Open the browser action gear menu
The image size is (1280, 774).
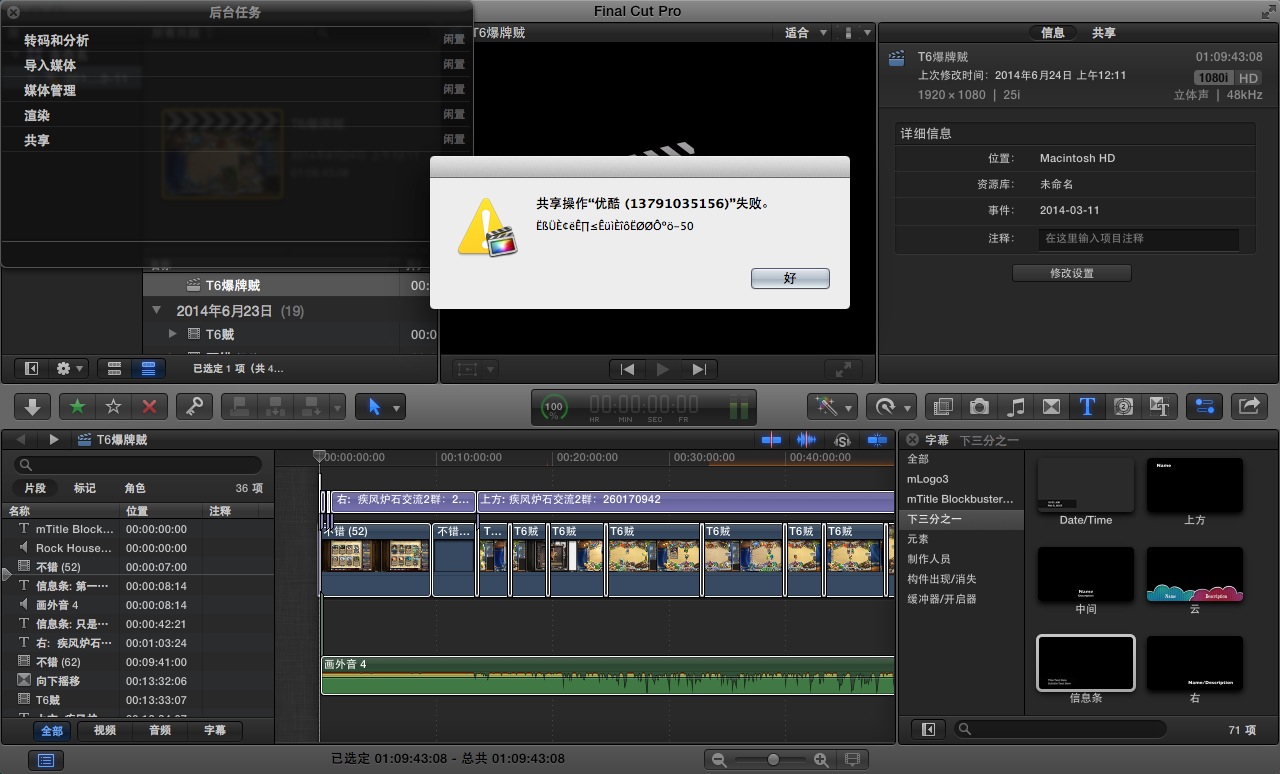coord(70,368)
